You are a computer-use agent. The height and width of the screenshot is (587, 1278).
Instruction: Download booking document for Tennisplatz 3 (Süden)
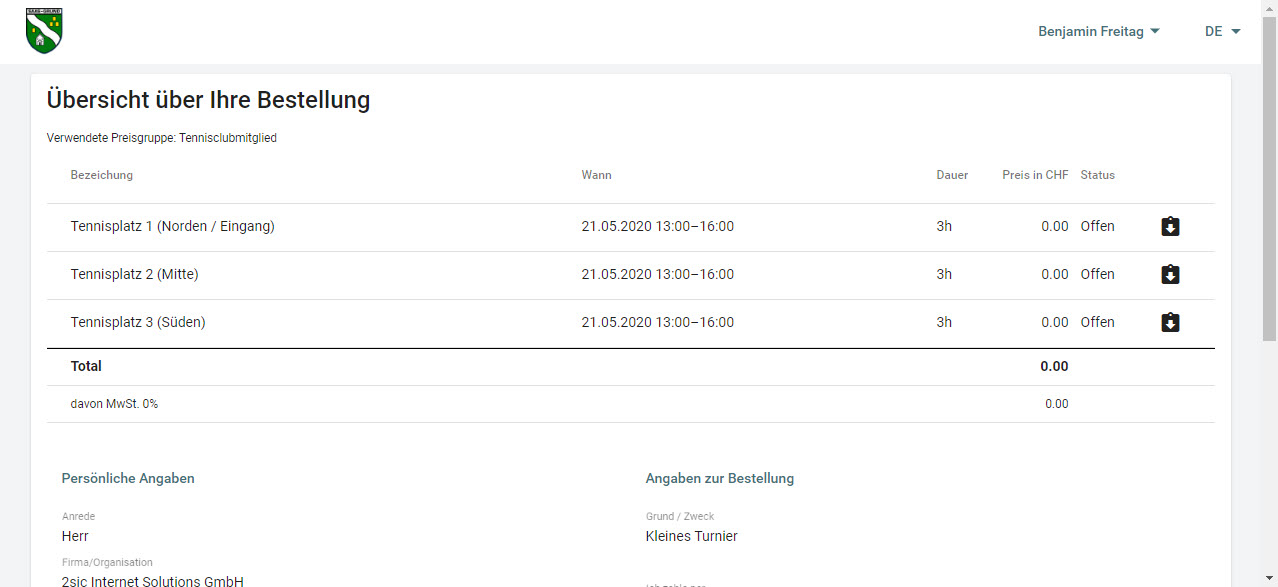tap(1170, 323)
